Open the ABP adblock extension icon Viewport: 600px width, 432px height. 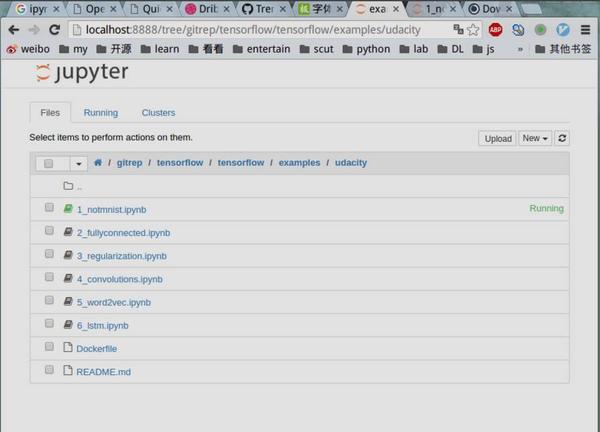[x=496, y=29]
